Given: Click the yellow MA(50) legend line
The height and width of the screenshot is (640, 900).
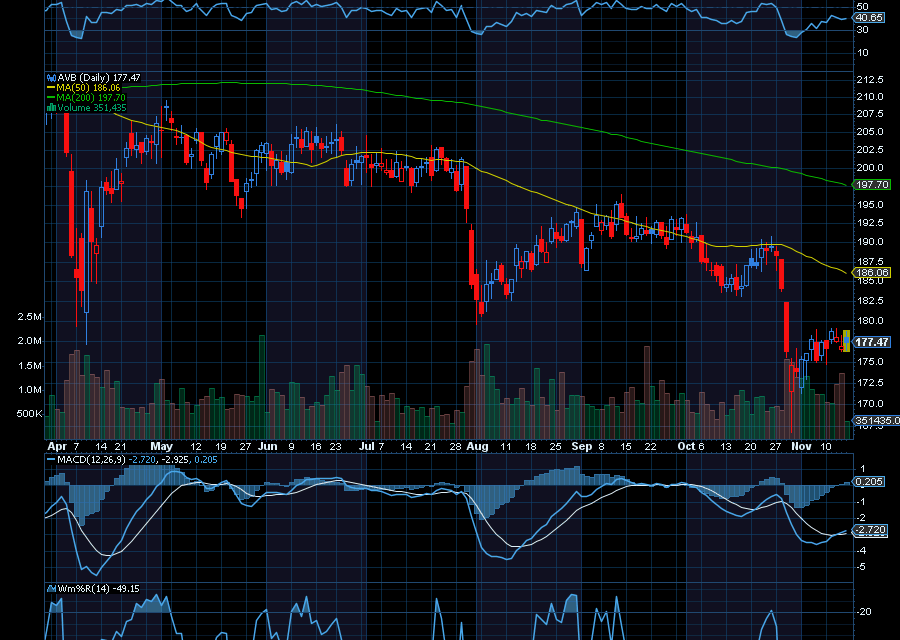Looking at the screenshot, I should click(x=52, y=88).
